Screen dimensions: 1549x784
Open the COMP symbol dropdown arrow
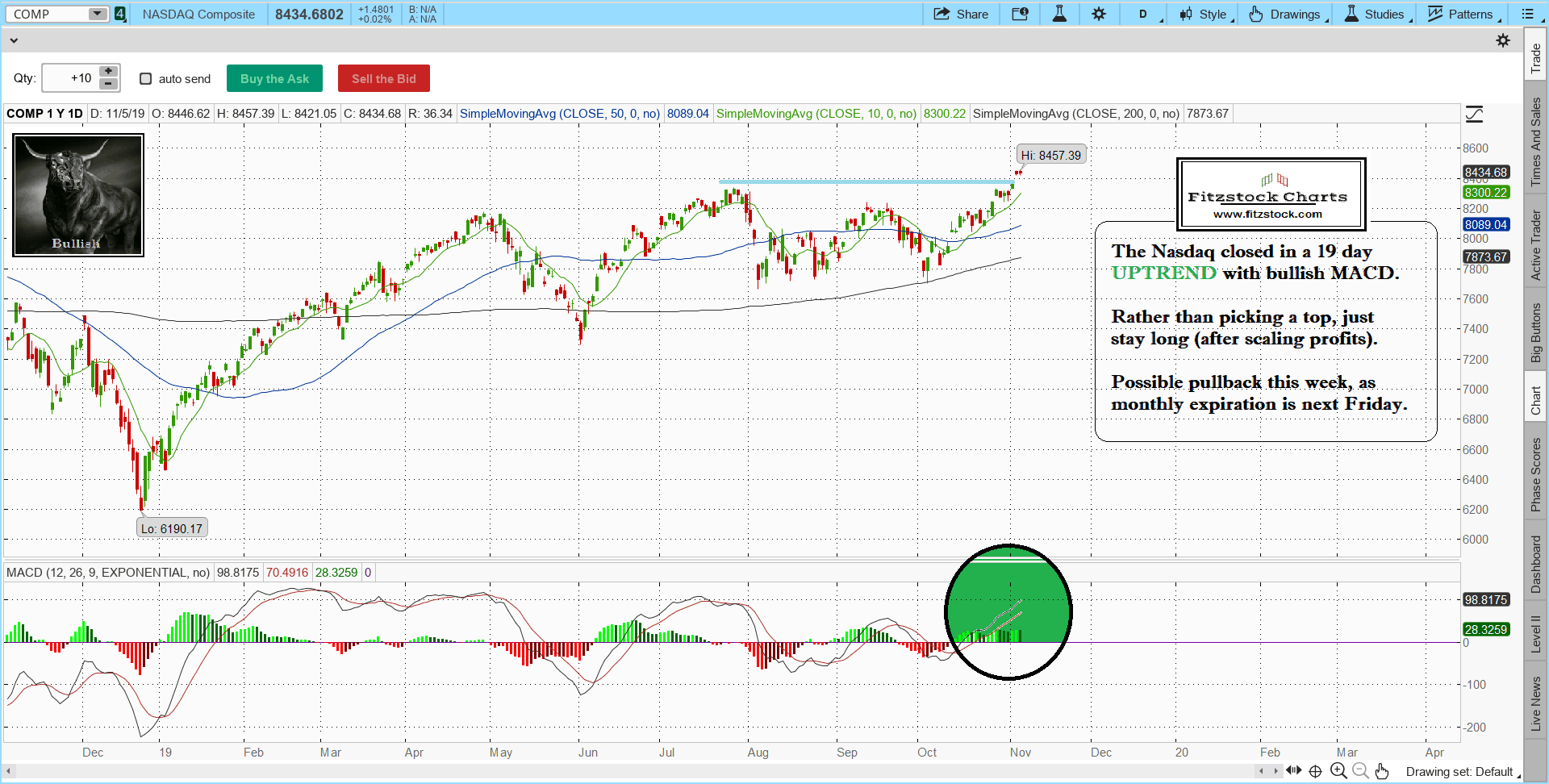pyautogui.click(x=97, y=14)
